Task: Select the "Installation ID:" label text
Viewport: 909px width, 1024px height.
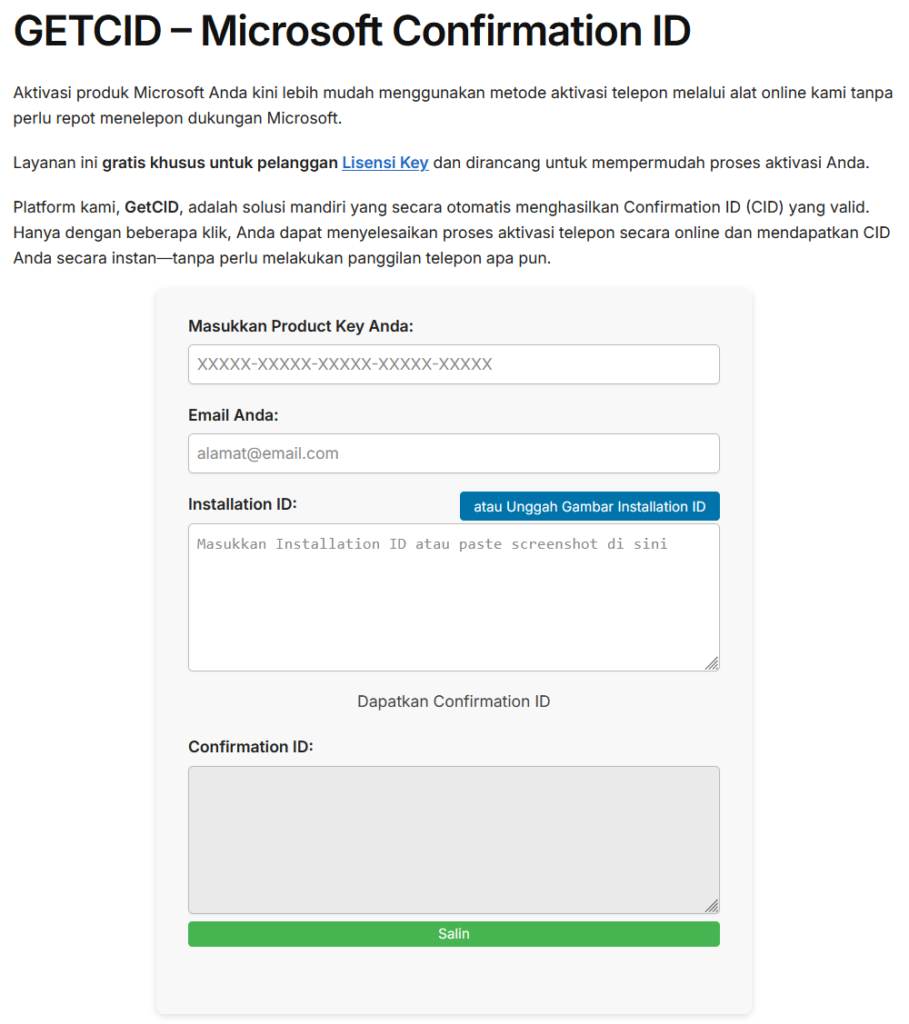Action: click(242, 504)
